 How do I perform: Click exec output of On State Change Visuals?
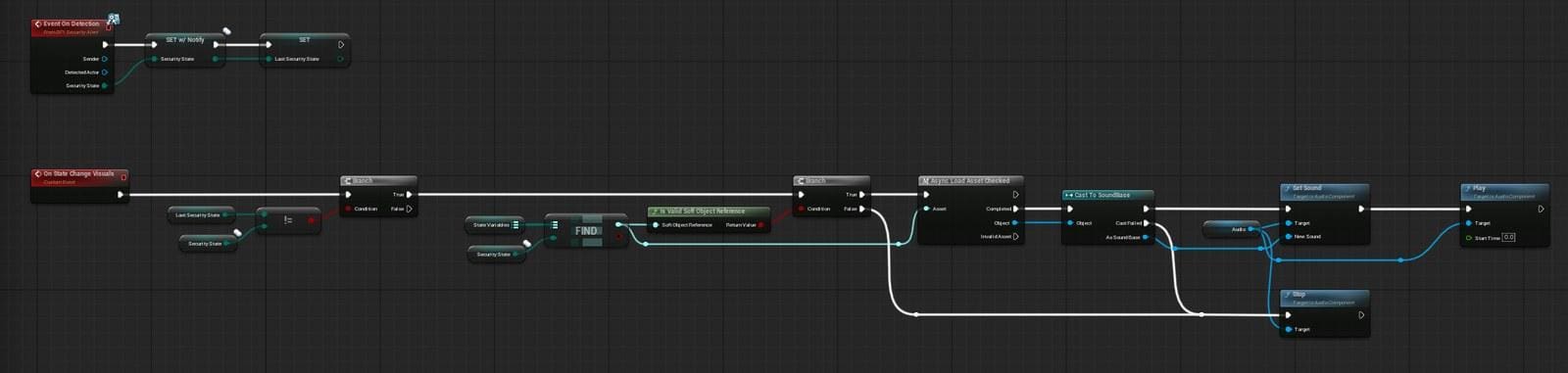pyautogui.click(x=121, y=194)
